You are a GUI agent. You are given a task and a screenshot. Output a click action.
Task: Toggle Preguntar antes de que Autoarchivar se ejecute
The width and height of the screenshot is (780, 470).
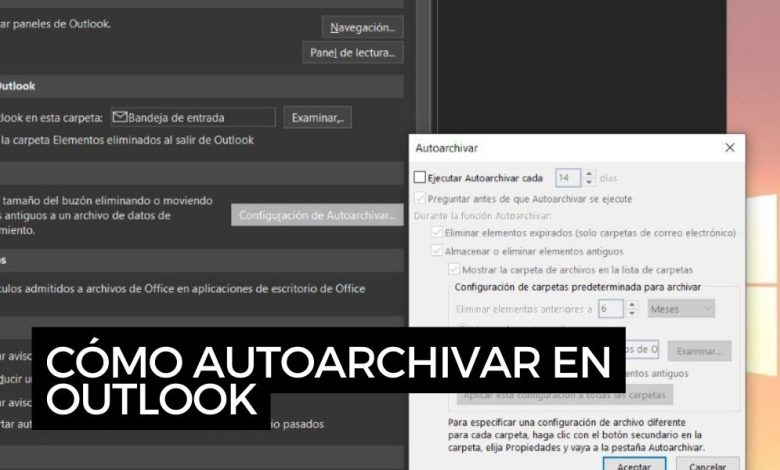click(420, 198)
